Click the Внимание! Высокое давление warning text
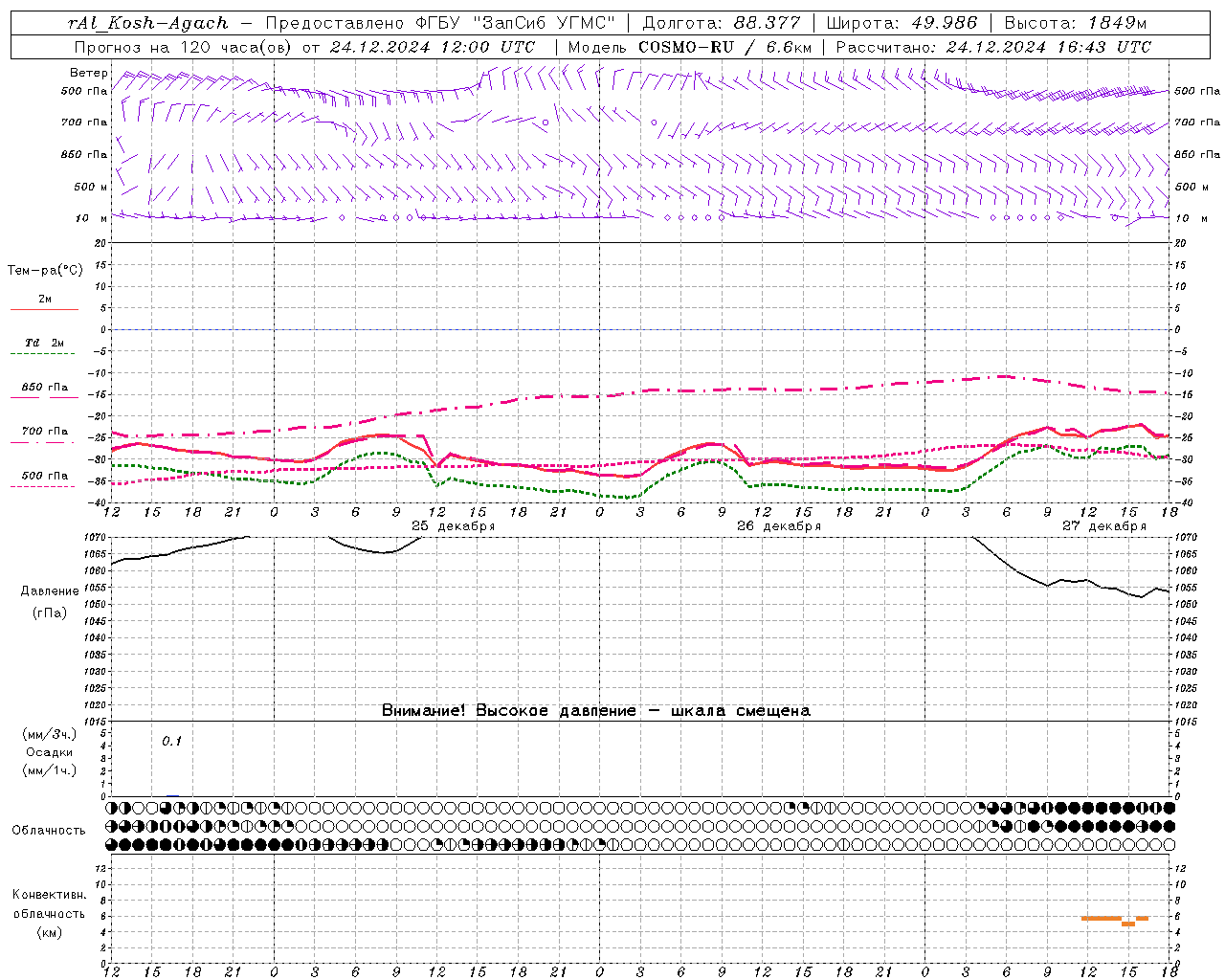Image resolution: width=1225 pixels, height=980 pixels. (x=596, y=711)
